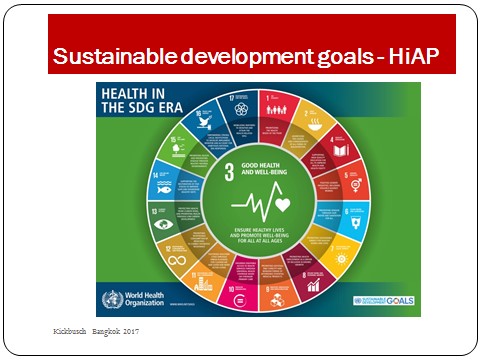This screenshot has height=360, width=480.
Task: Click the SDG 6 water drop icon
Action: click(x=356, y=223)
